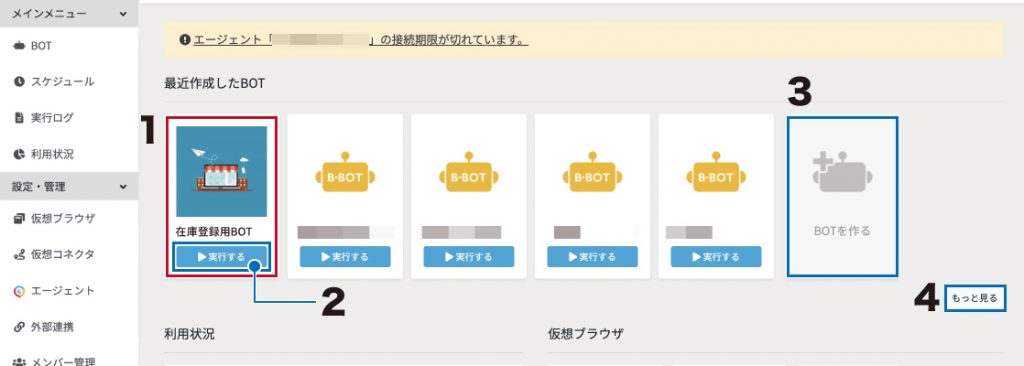Click the メンバー管理 people icon
This screenshot has width=1024, height=366.
19,361
